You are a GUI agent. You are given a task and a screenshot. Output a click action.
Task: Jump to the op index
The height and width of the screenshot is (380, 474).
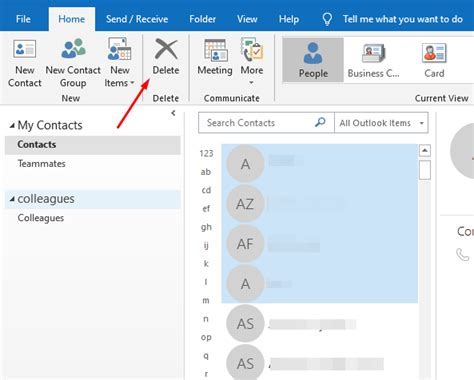tap(206, 337)
